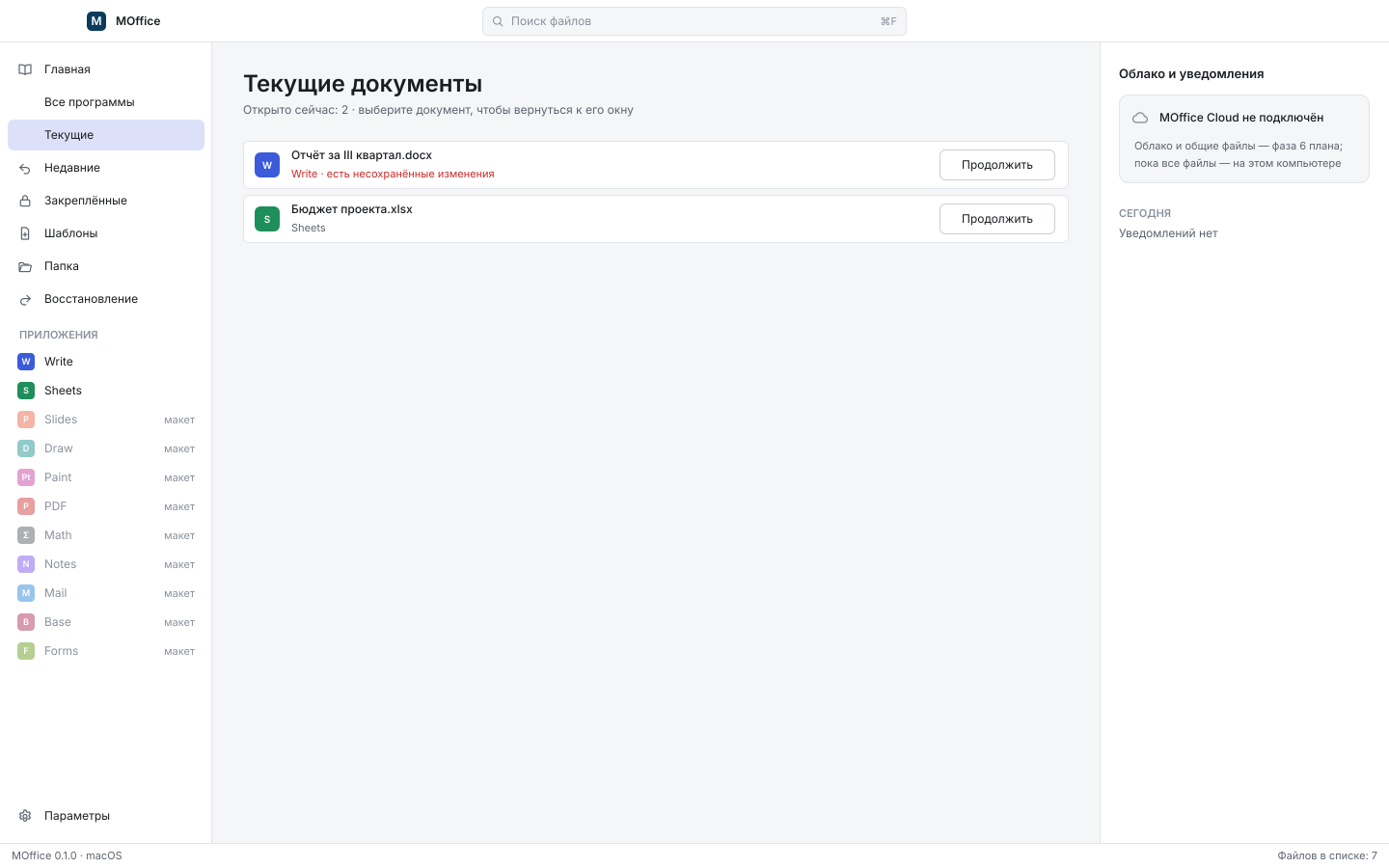Image resolution: width=1389 pixels, height=868 pixels.
Task: Go to Главная in the sidebar
Action: [106, 69]
